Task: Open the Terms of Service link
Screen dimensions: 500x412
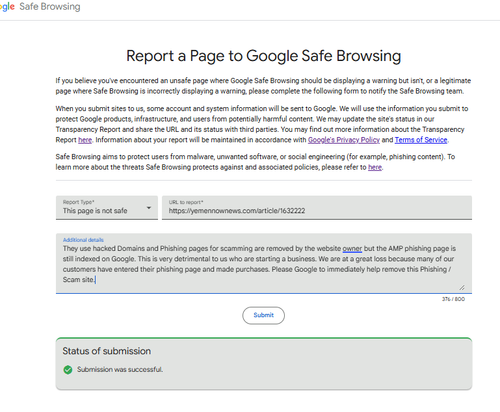Action: [421, 140]
